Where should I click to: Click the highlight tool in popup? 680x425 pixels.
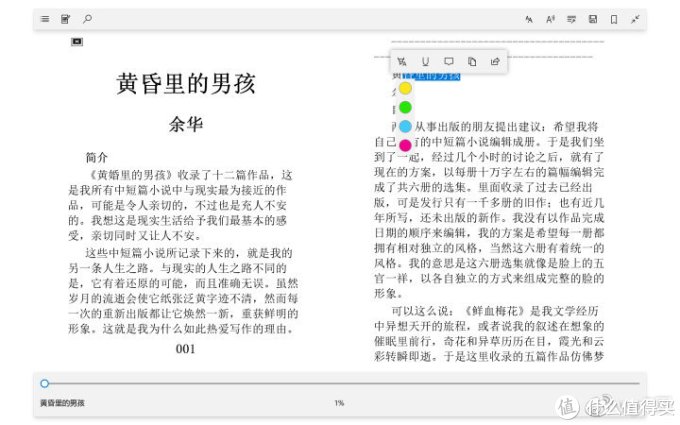(402, 62)
